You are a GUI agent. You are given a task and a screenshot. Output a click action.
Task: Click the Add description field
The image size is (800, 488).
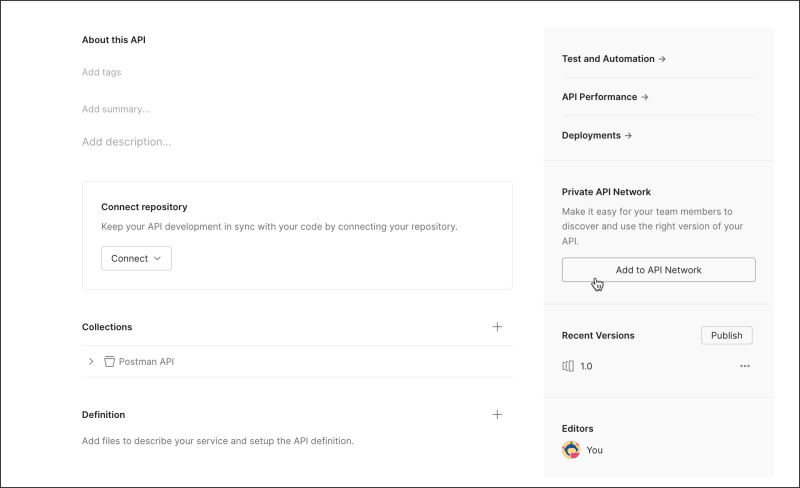tap(126, 142)
